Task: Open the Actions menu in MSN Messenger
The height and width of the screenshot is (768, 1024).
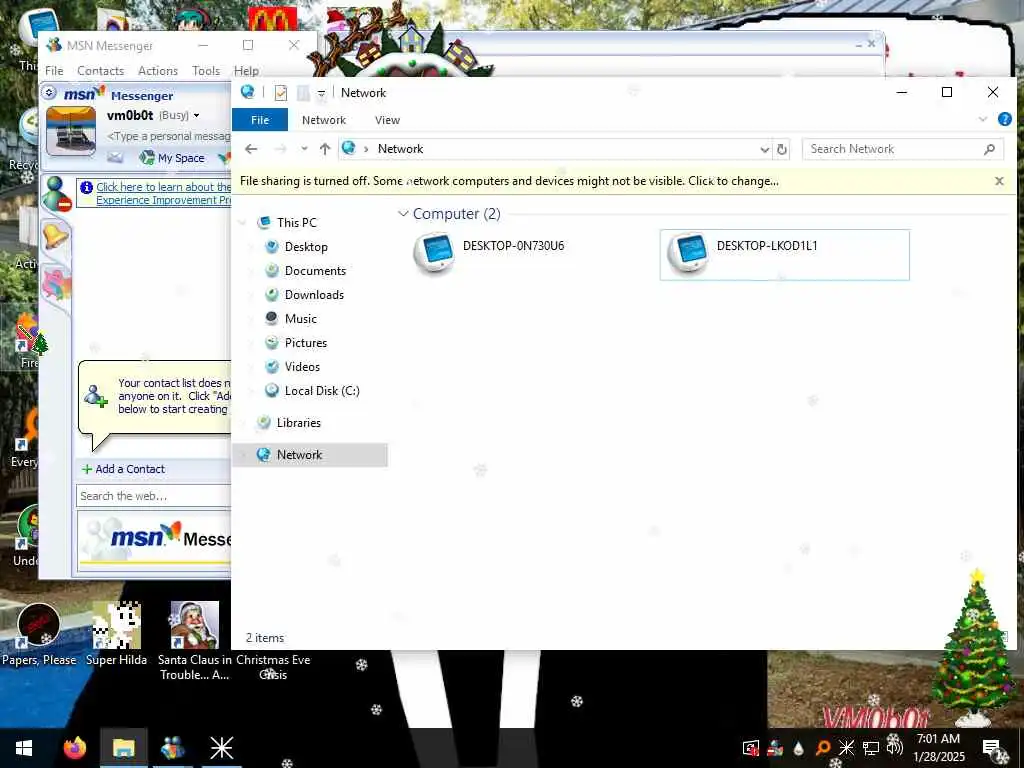Action: [158, 71]
